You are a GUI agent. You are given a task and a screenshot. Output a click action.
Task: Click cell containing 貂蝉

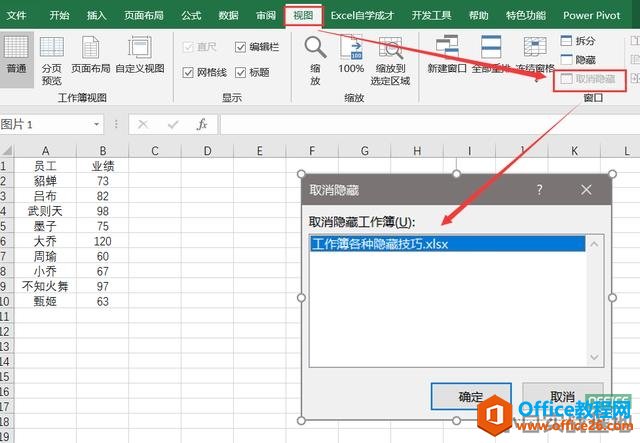coord(45,181)
